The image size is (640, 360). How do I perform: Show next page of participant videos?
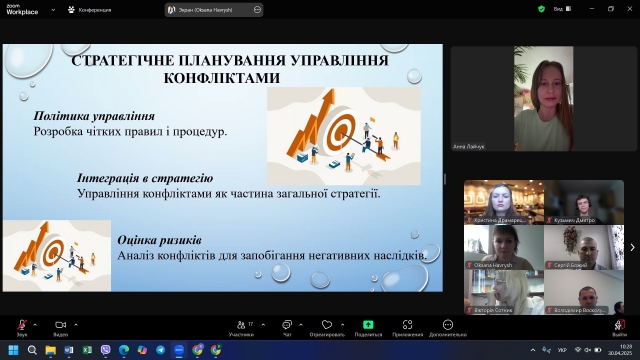(632, 247)
